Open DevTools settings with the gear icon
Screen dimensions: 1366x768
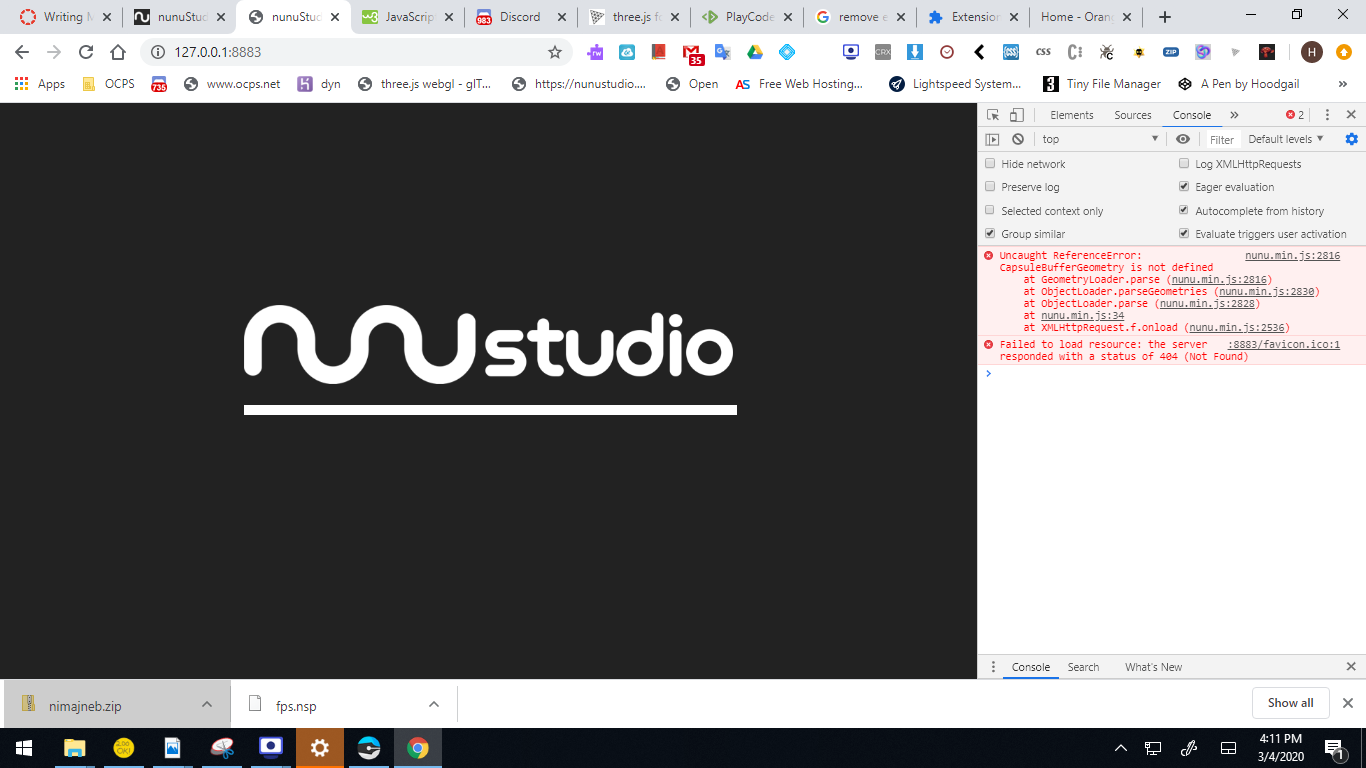click(x=1351, y=139)
